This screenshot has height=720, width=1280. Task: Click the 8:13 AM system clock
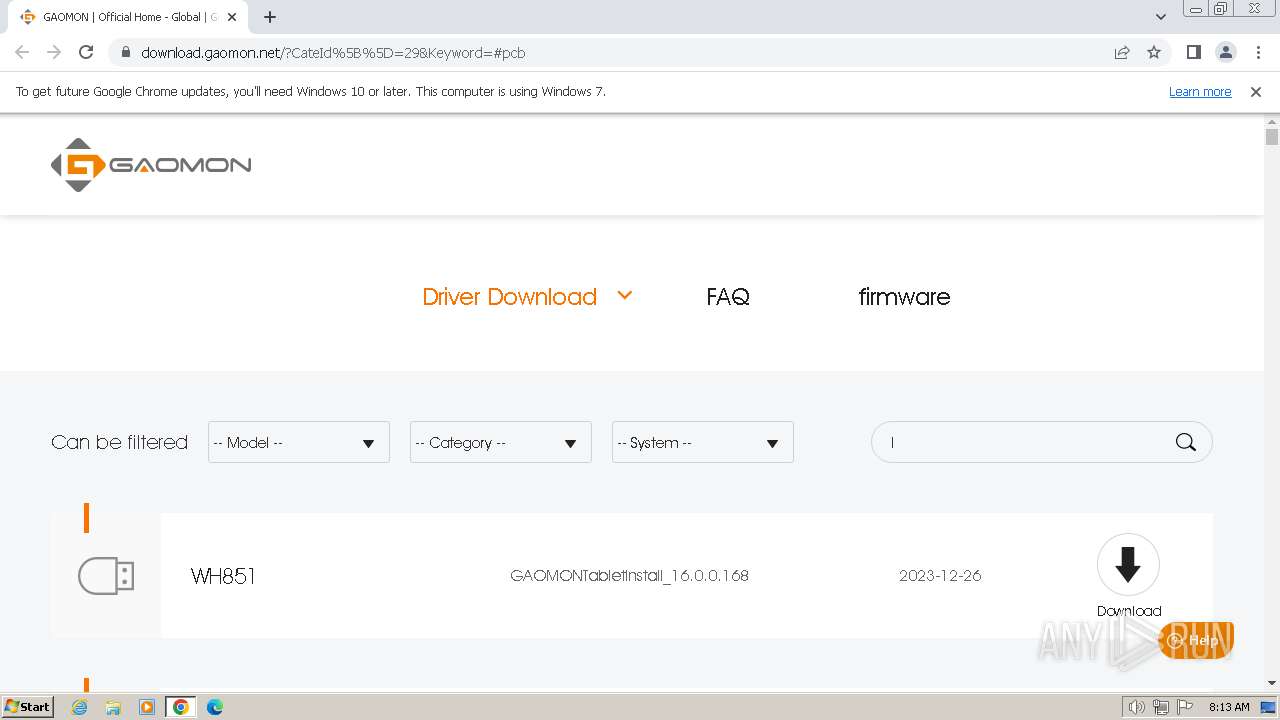pos(1229,707)
